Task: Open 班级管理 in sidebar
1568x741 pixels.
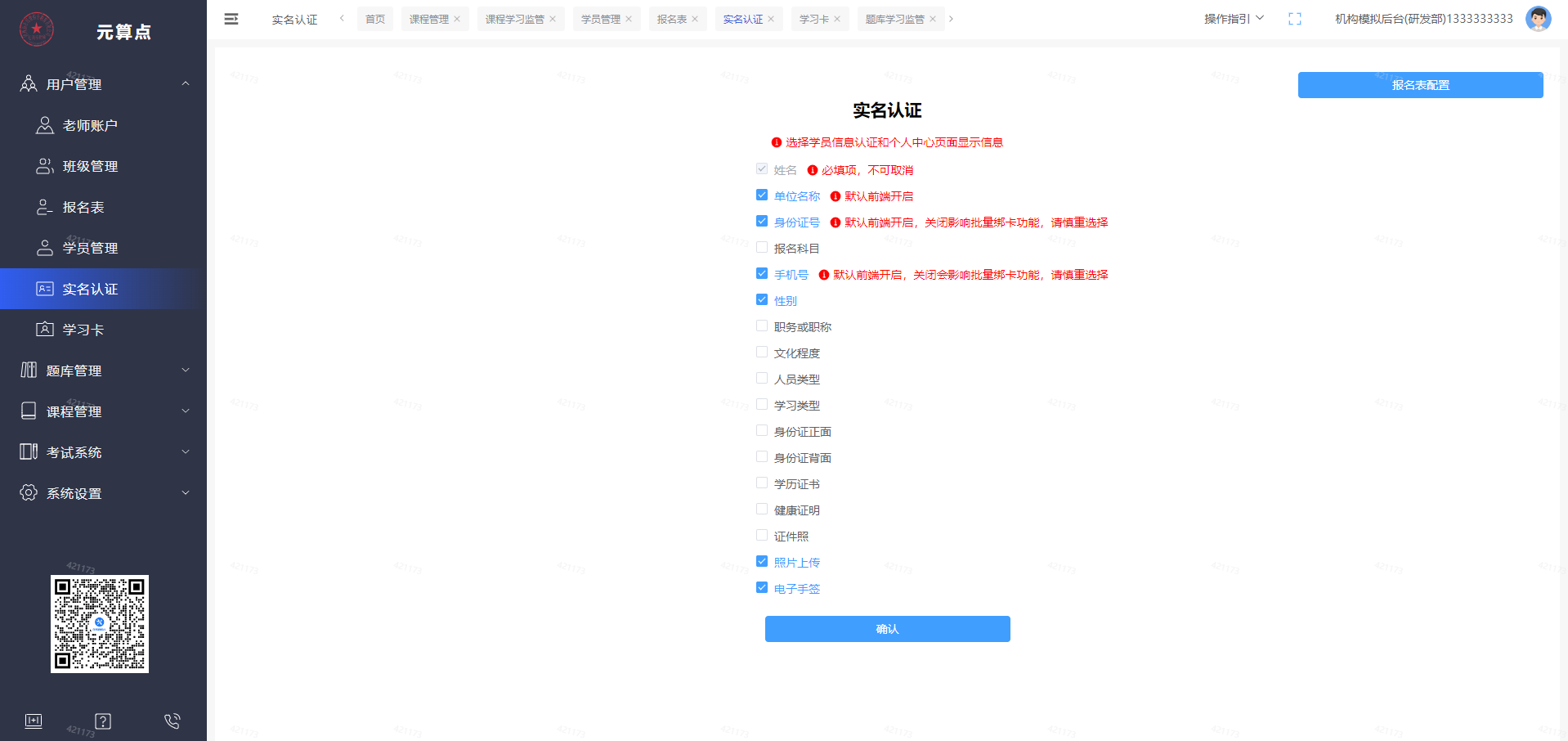Action: pos(103,166)
